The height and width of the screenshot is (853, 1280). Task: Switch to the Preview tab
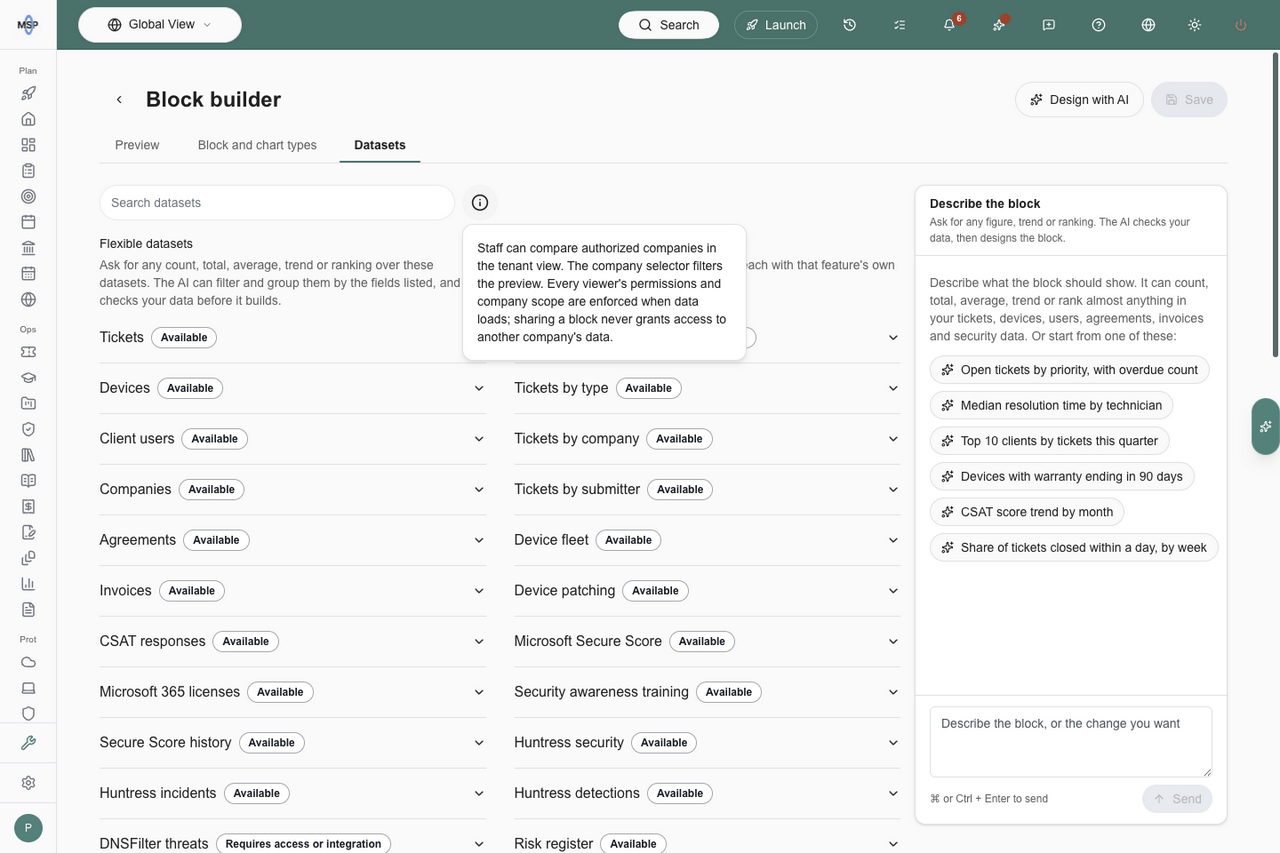point(137,145)
